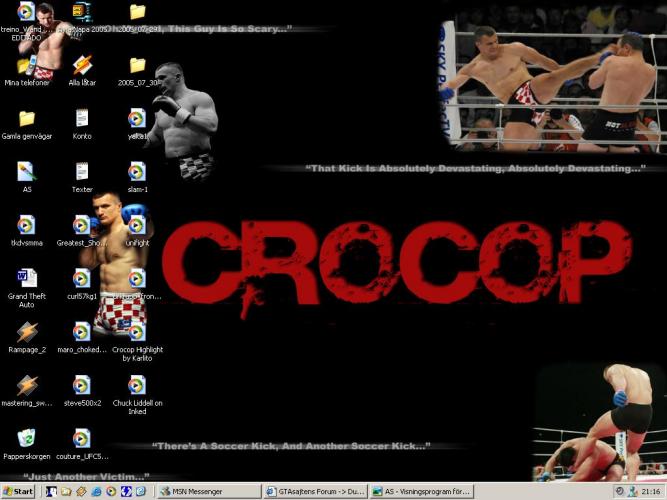Select the Texter text document icon
The width and height of the screenshot is (667, 500).
[x=82, y=171]
